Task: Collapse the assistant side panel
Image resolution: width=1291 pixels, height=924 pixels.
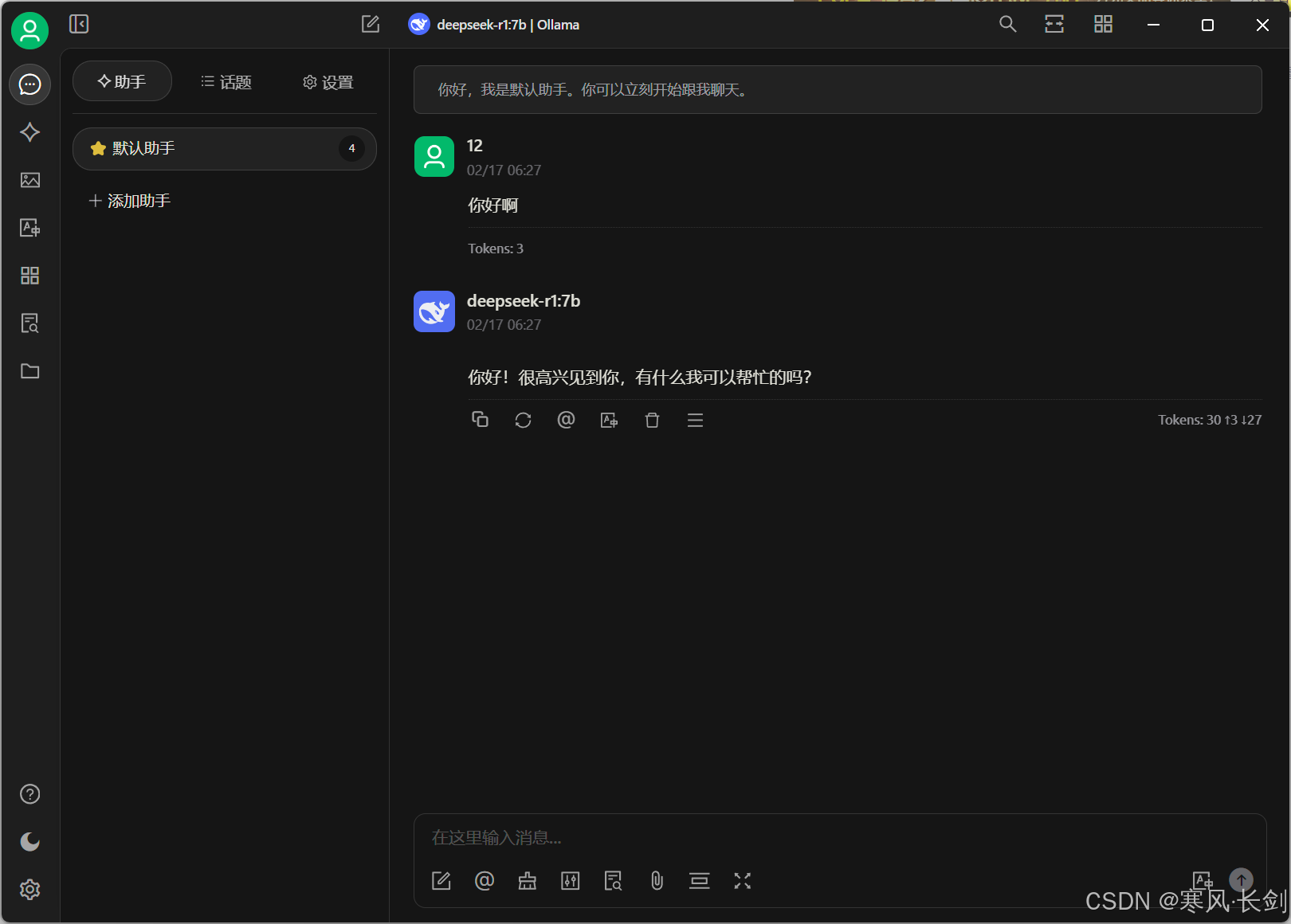Action: (x=79, y=24)
